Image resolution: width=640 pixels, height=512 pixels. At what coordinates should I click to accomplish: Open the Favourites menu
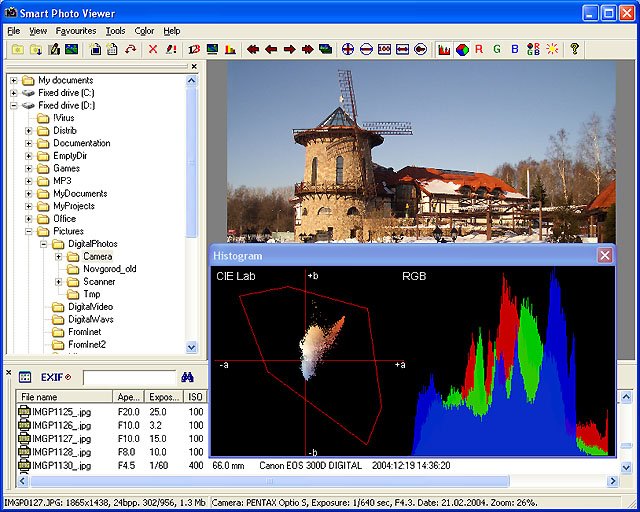click(x=76, y=31)
